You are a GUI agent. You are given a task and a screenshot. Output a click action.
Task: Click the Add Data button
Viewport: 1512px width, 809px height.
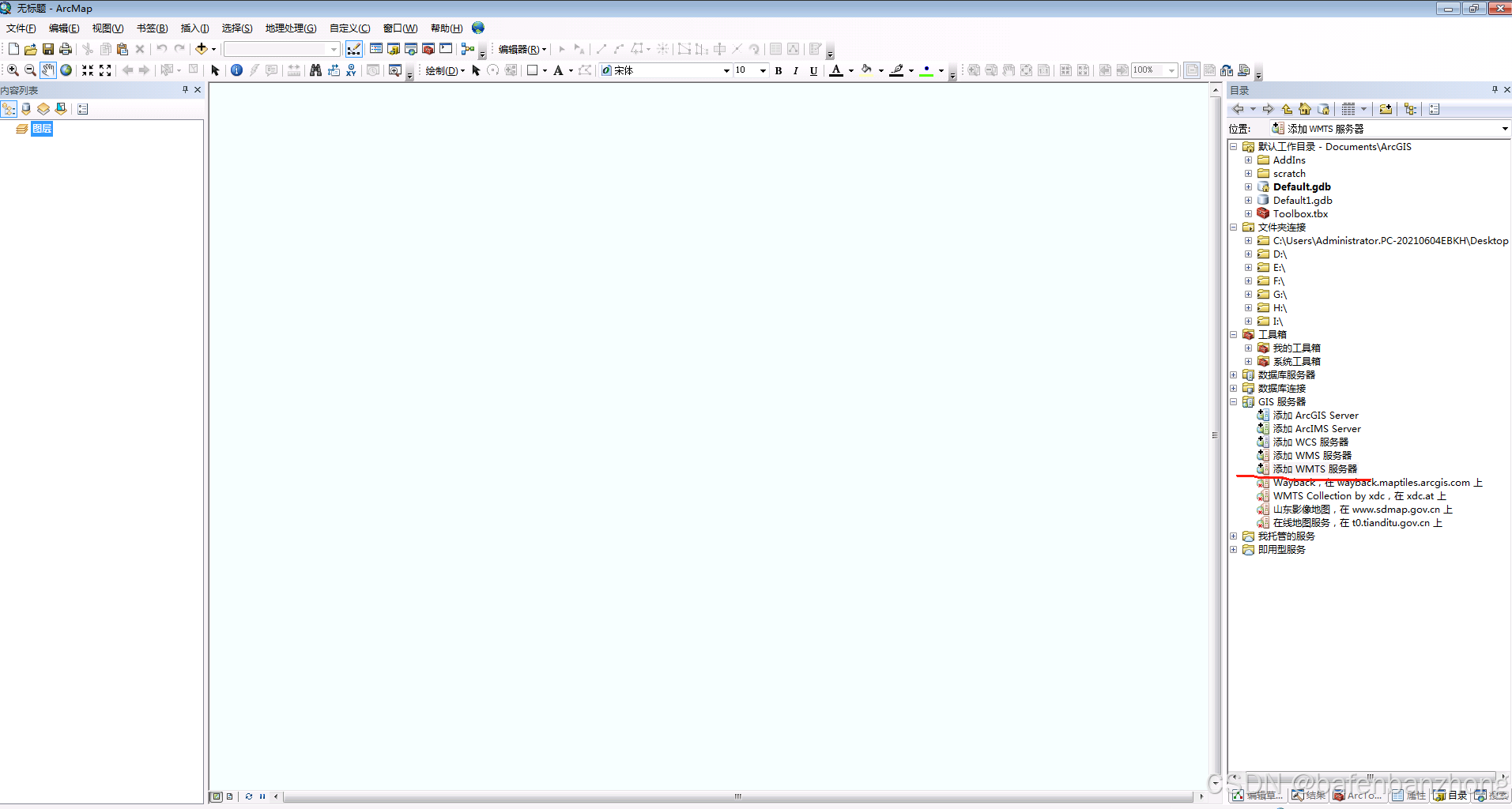point(202,49)
